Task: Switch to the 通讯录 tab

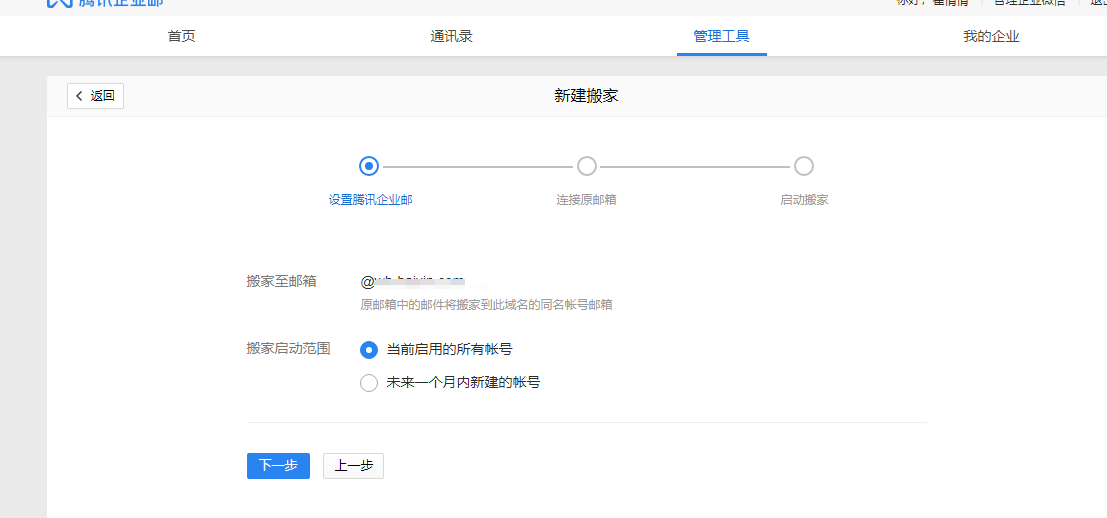Action: (451, 37)
